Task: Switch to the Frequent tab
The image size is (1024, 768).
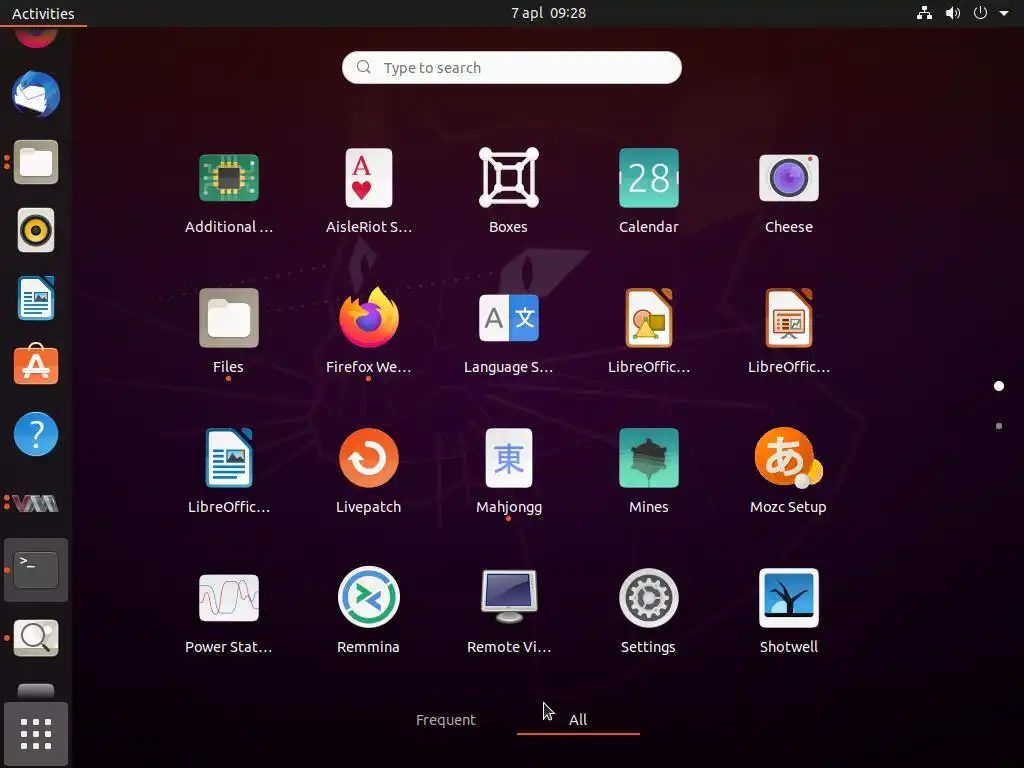Action: click(x=446, y=720)
